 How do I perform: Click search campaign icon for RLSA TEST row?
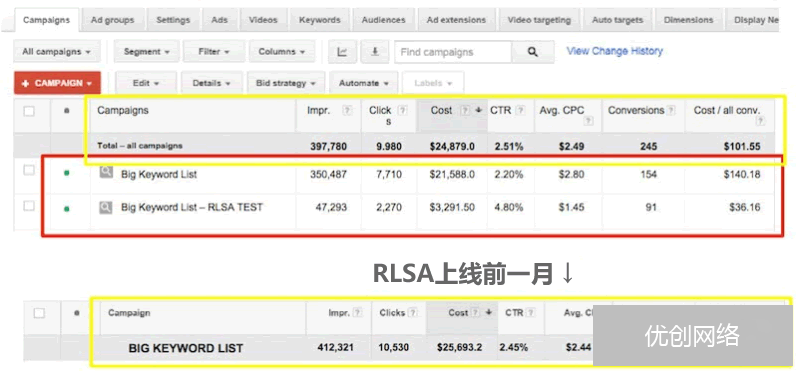[106, 207]
